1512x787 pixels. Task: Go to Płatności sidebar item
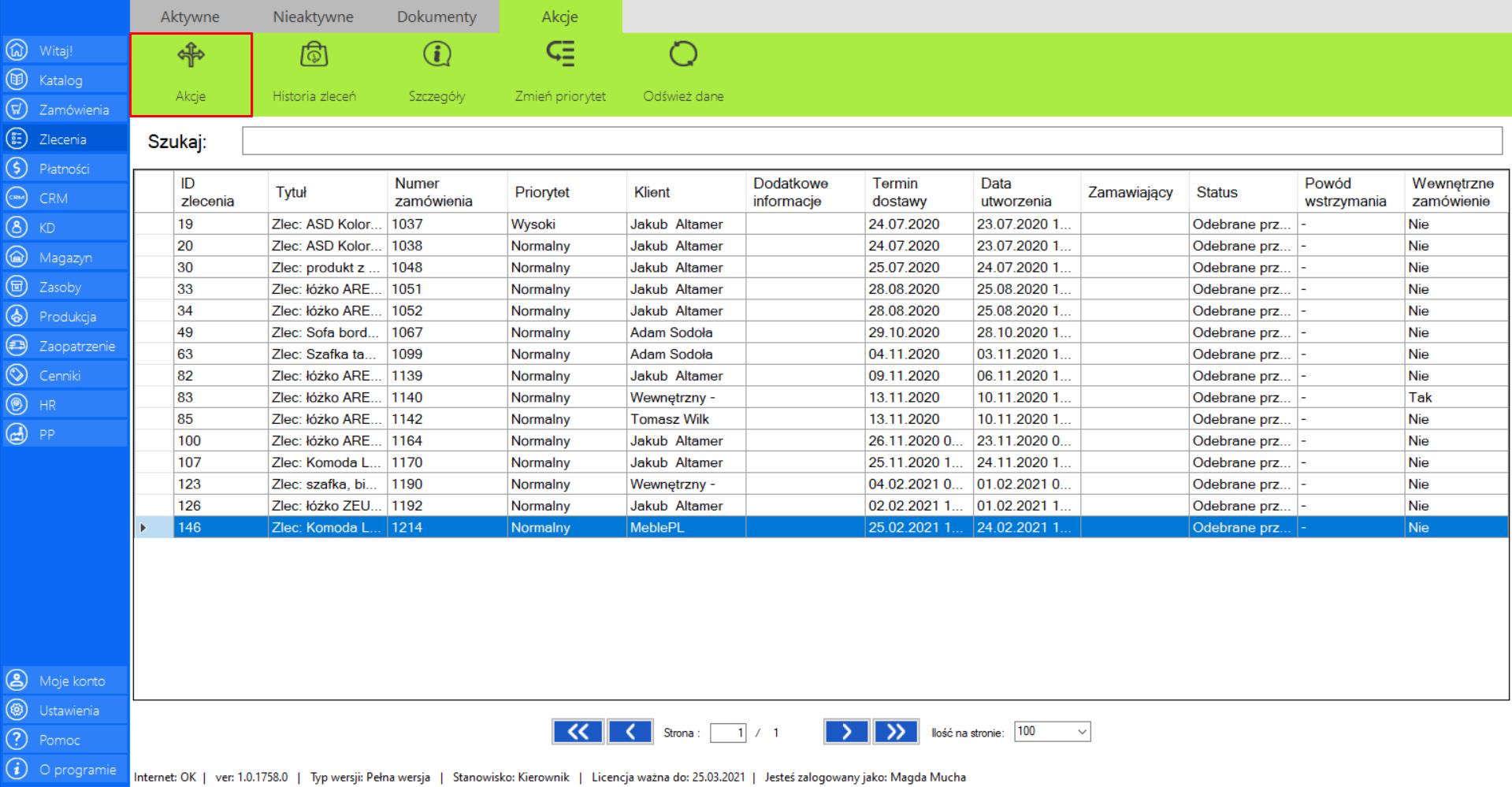pos(64,169)
